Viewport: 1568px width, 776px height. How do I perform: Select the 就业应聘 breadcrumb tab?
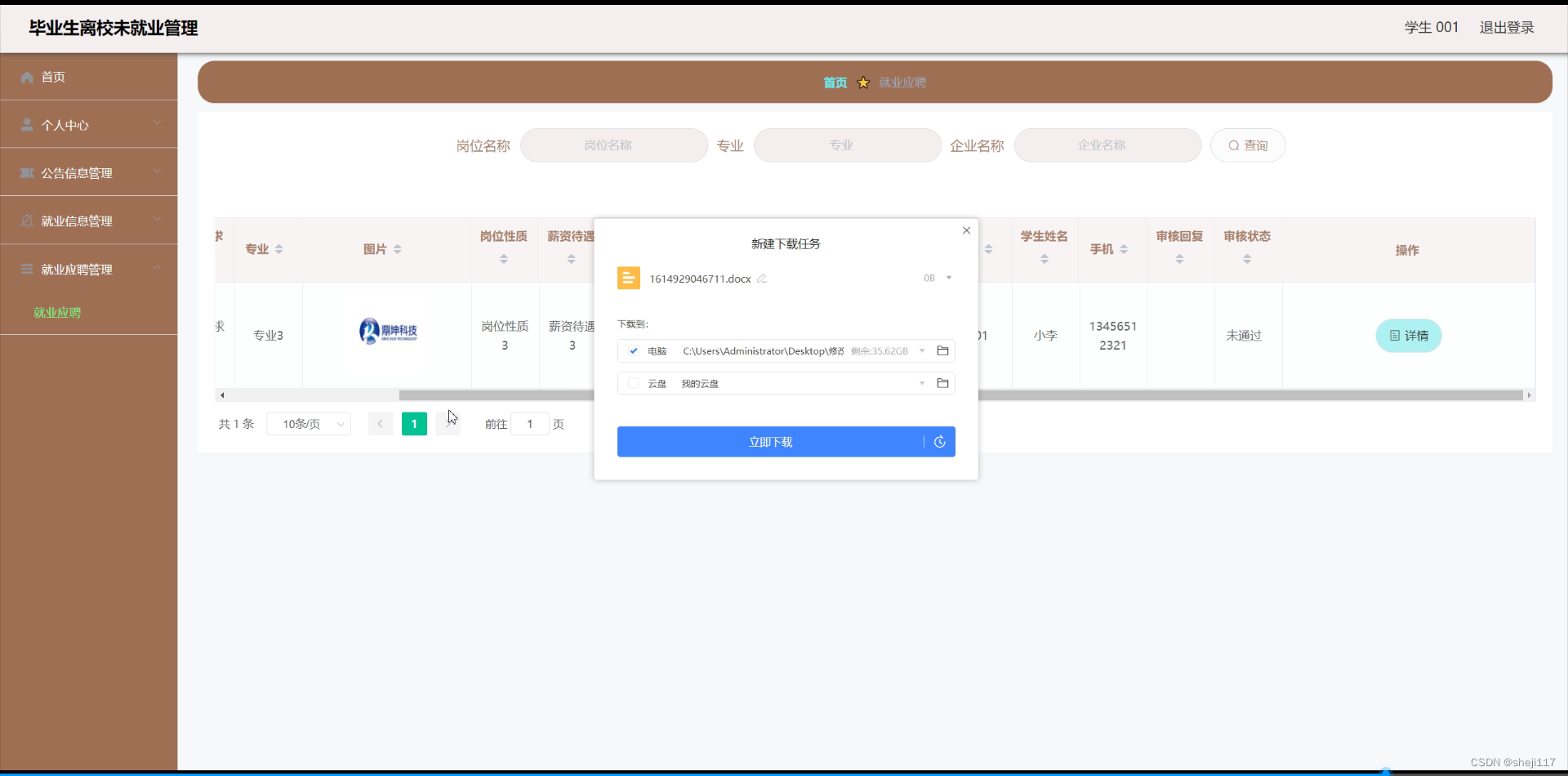pos(902,82)
